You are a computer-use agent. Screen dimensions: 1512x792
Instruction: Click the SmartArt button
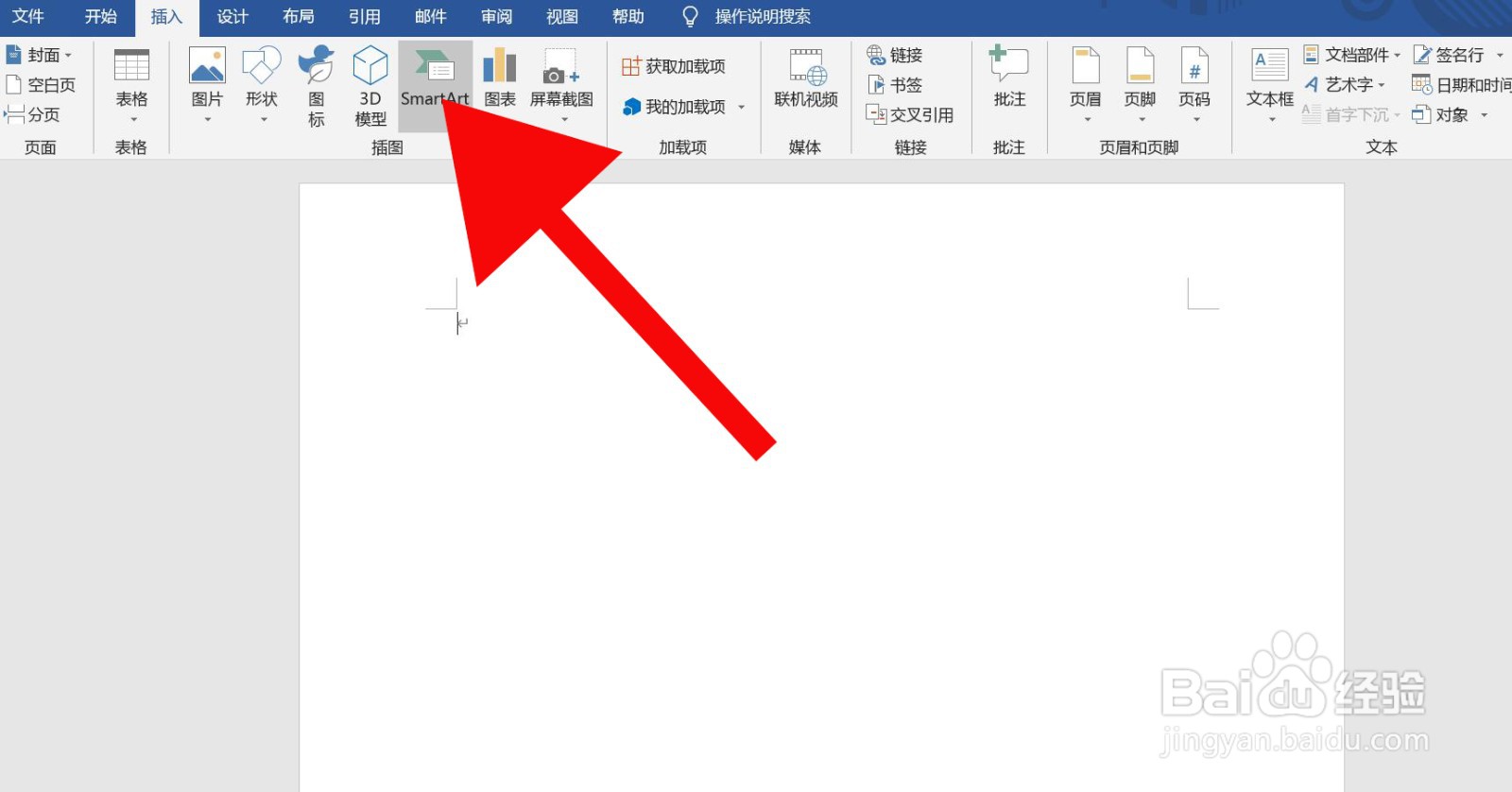pos(435,86)
